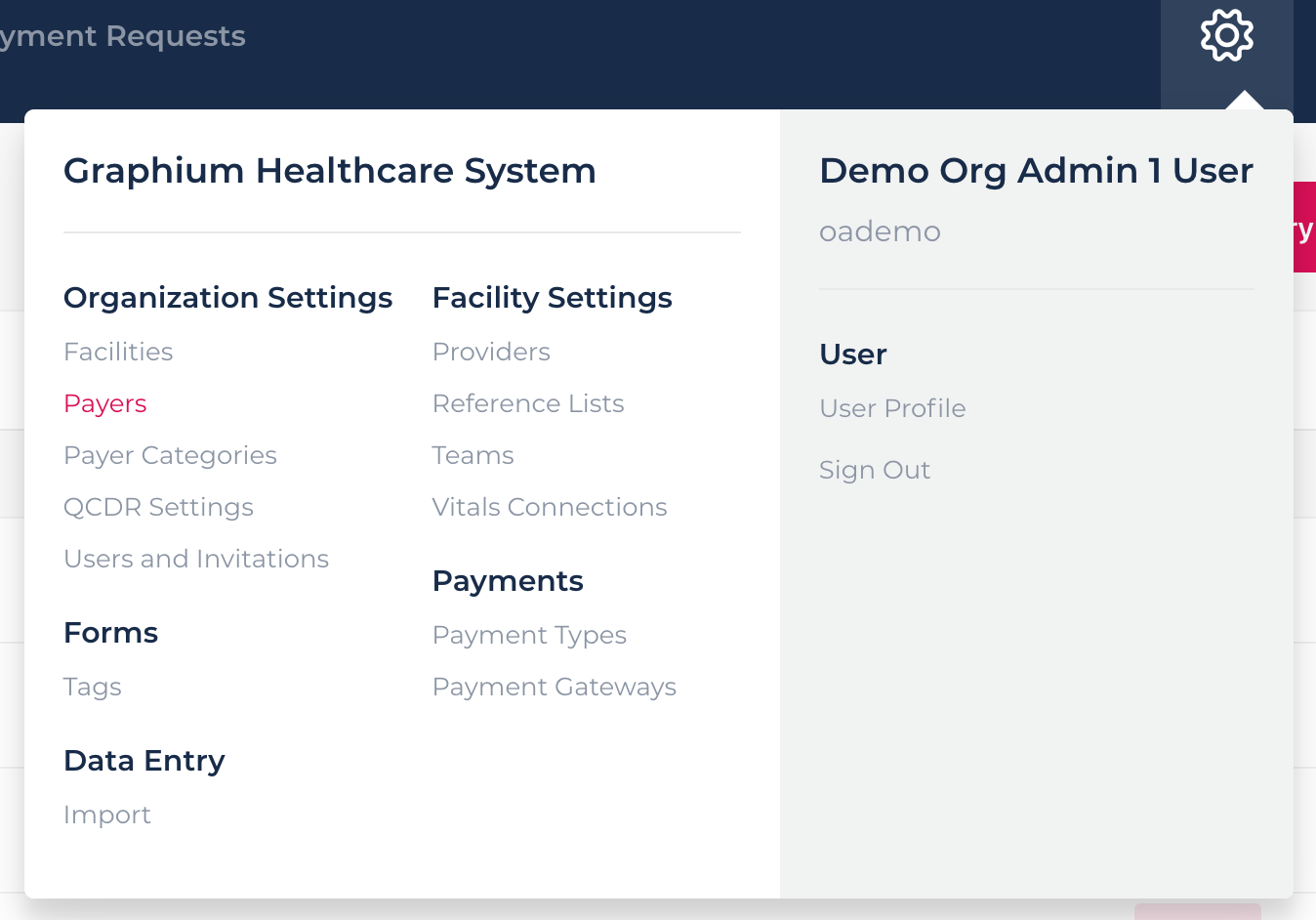1316x920 pixels.
Task: Open Users and Invitations
Action: 196,559
